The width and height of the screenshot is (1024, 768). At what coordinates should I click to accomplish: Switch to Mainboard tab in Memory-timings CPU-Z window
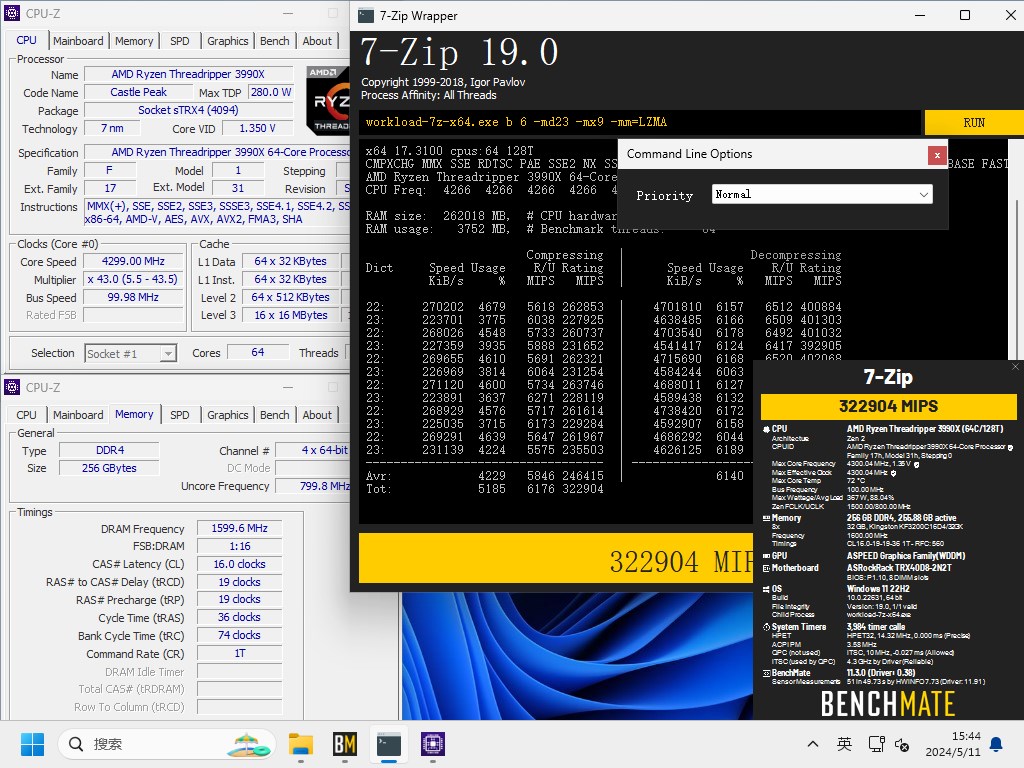pyautogui.click(x=78, y=415)
